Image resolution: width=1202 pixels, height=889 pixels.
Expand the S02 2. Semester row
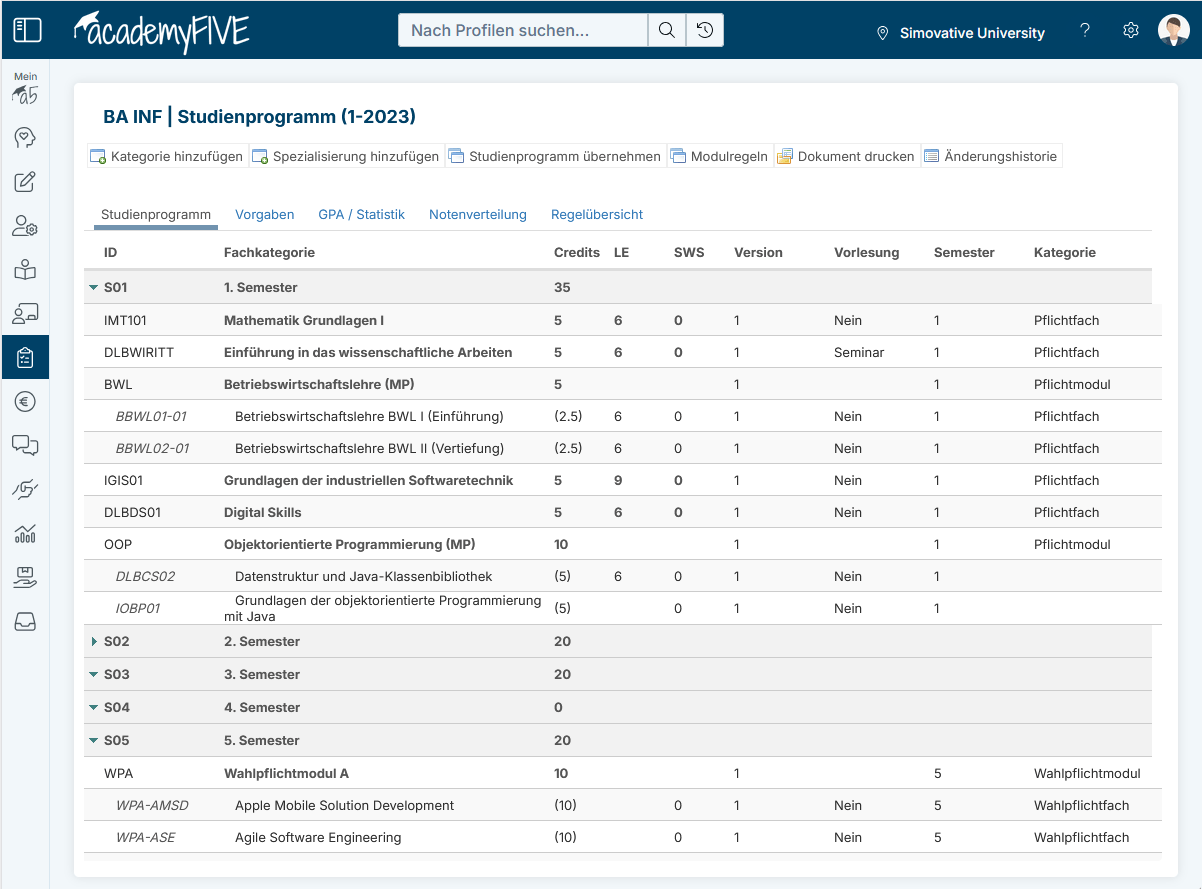click(94, 642)
